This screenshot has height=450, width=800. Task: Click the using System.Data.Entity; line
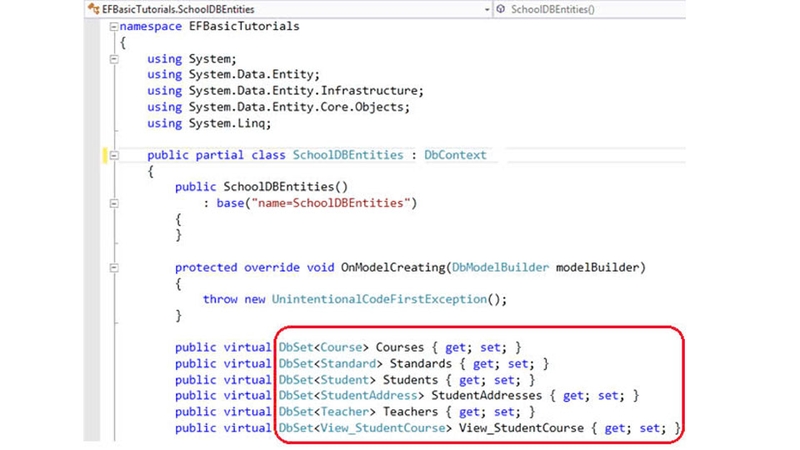tap(233, 74)
